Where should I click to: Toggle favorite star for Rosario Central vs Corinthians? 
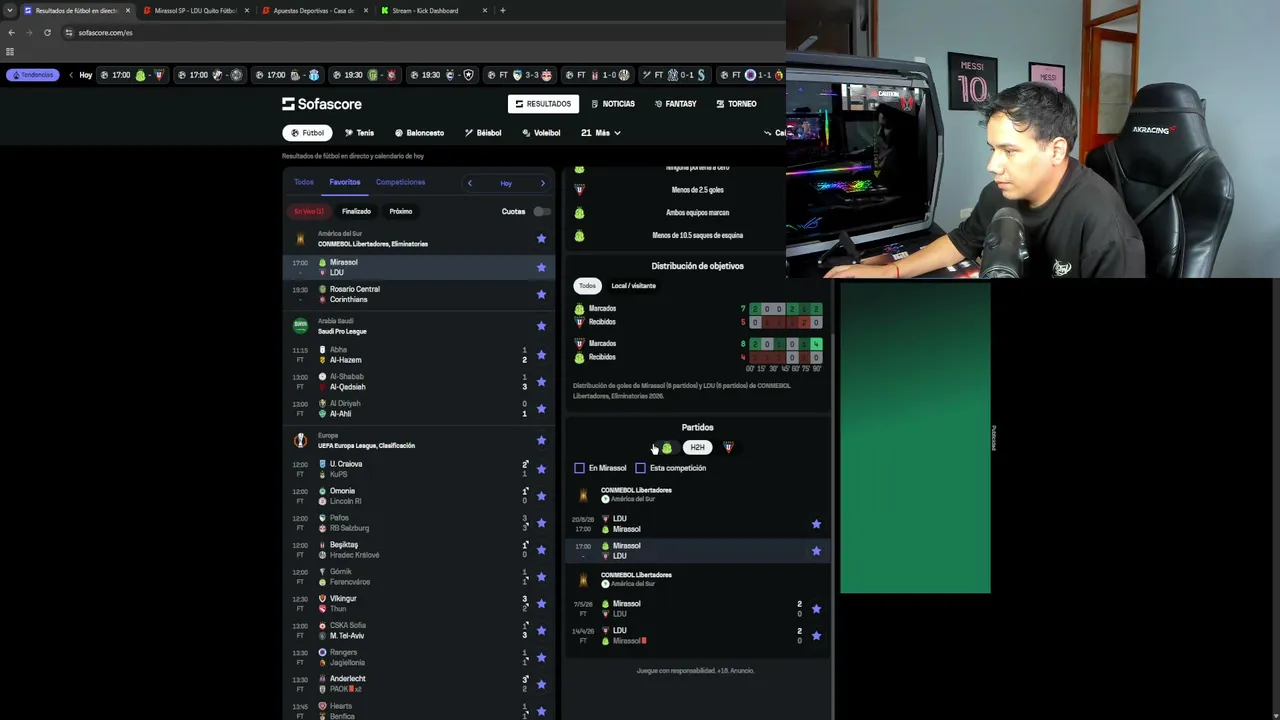point(541,294)
